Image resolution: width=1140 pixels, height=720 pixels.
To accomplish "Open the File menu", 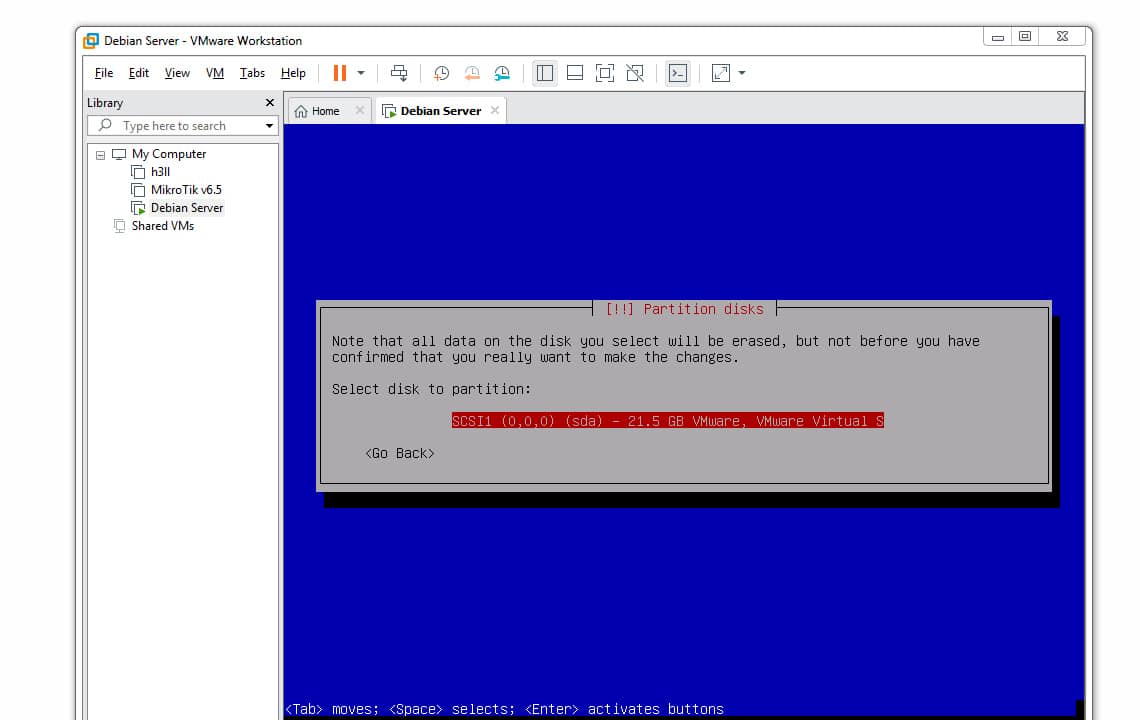I will click(x=104, y=73).
